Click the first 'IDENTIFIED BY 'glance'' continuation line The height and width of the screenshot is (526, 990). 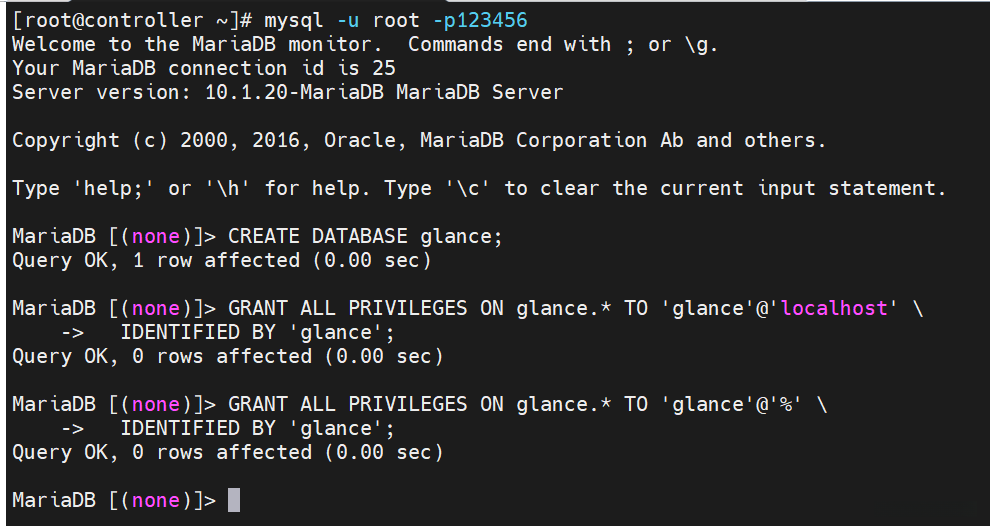pyautogui.click(x=258, y=332)
